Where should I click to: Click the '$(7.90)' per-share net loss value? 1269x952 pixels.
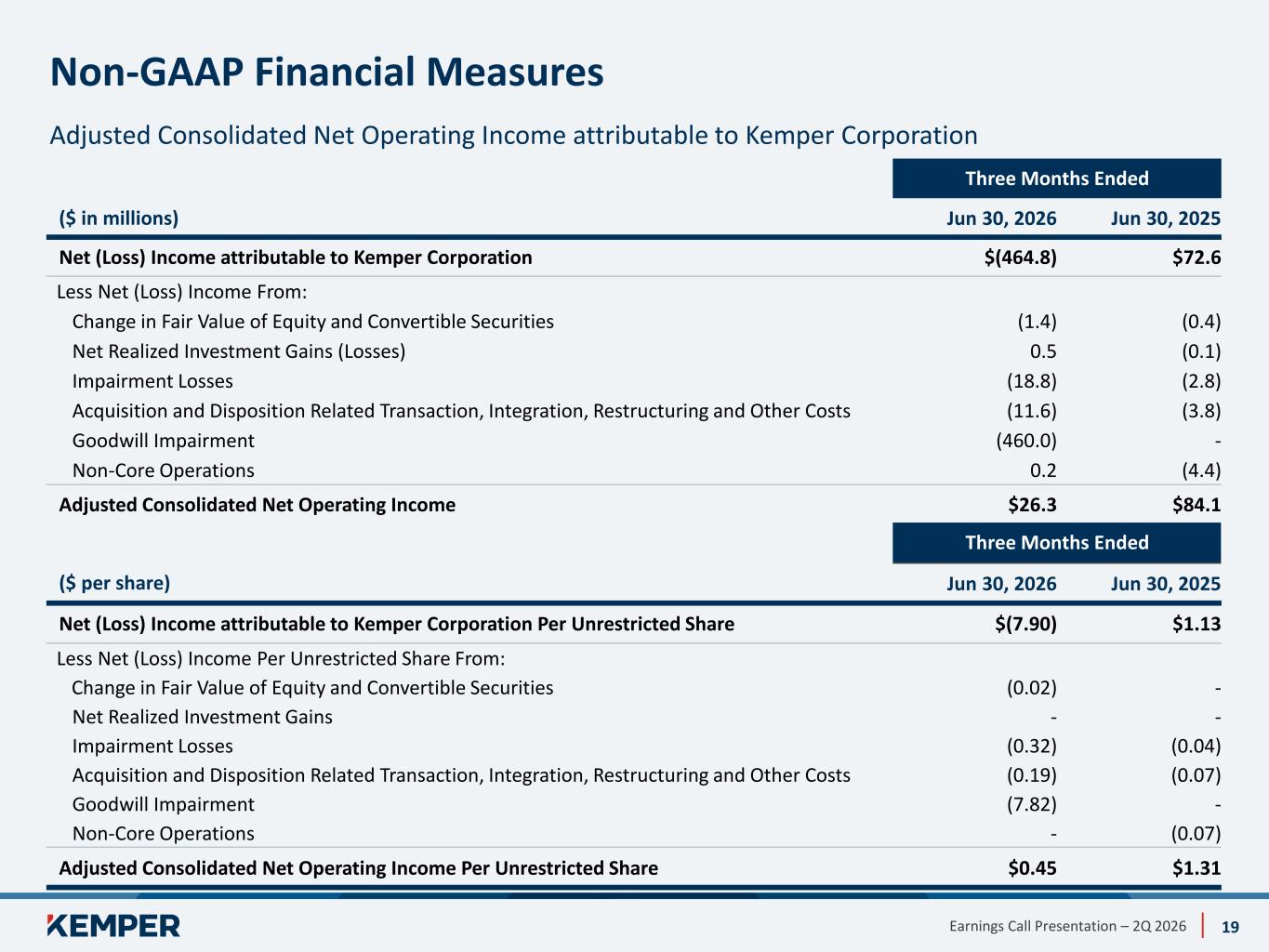coord(1025,624)
